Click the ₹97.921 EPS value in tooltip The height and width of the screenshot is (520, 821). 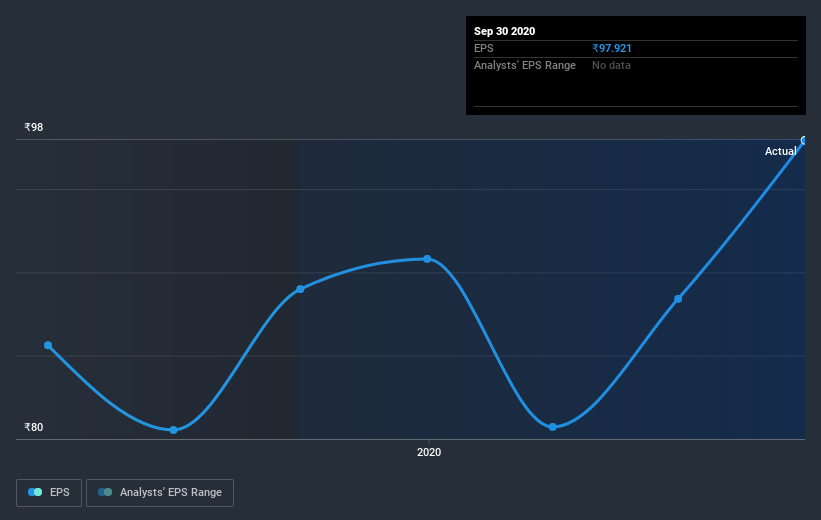coord(612,48)
